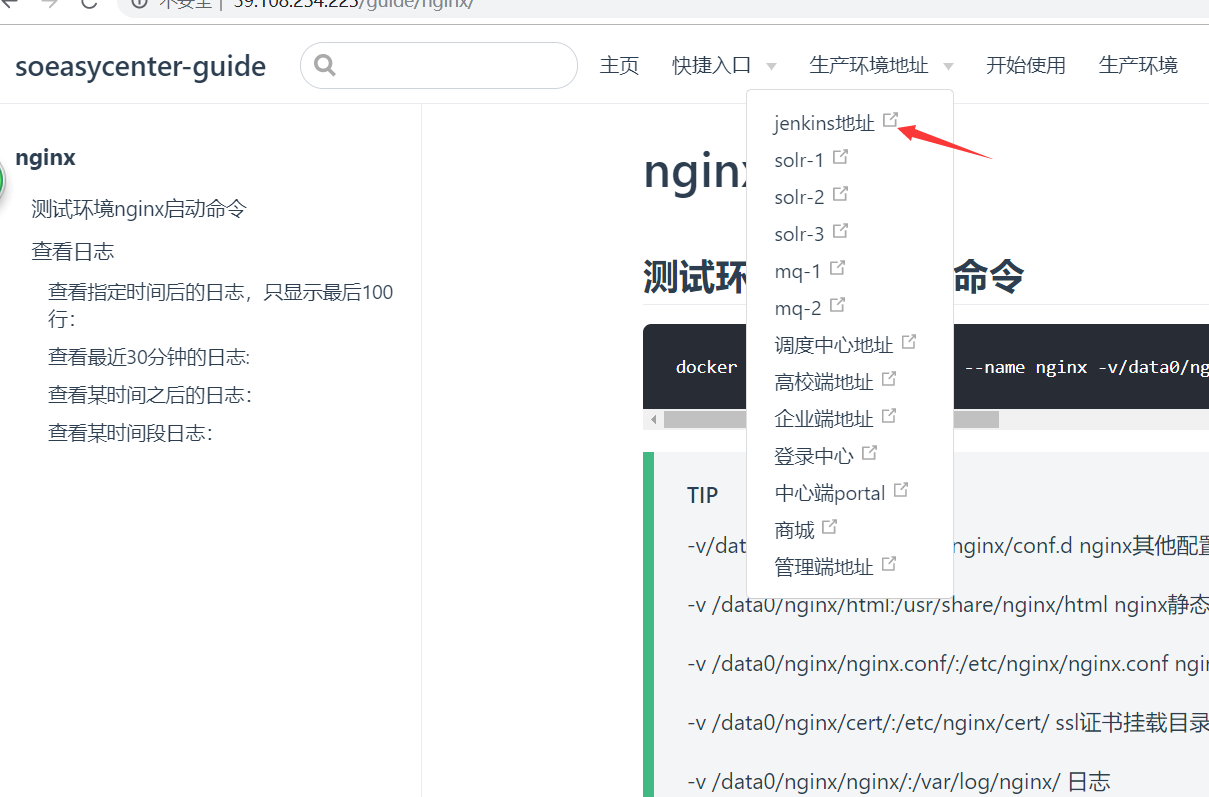The height and width of the screenshot is (797, 1209).
Task: Click the external link icon beside 中心端portal
Action: (x=901, y=490)
